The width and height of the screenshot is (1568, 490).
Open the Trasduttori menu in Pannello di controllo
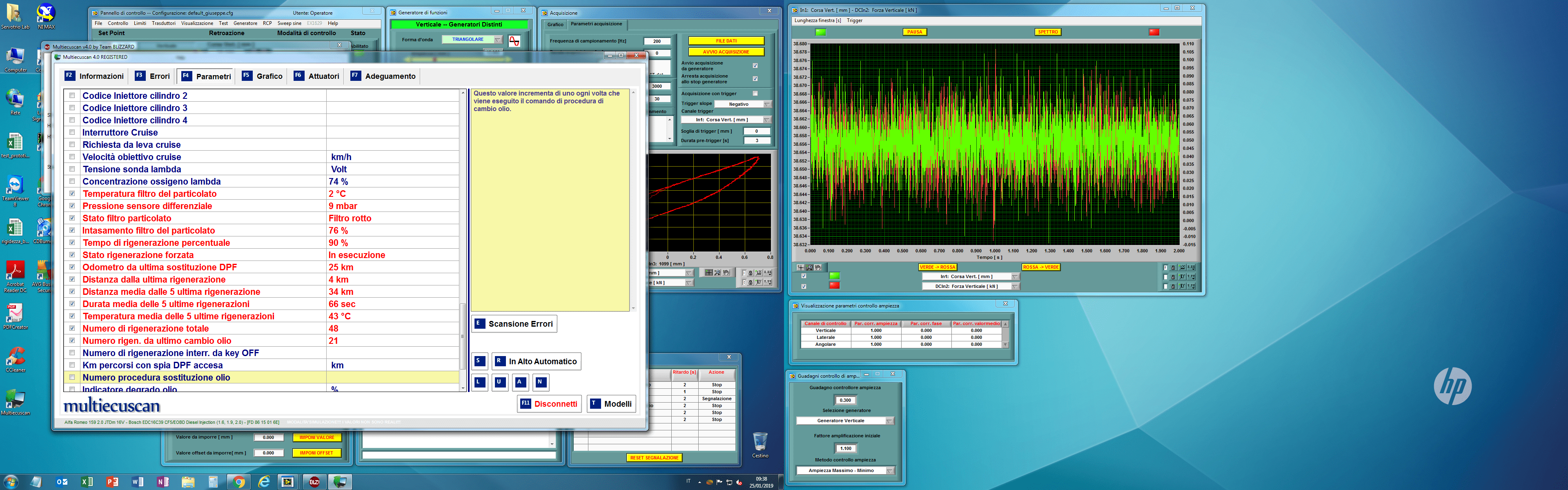coord(164,23)
